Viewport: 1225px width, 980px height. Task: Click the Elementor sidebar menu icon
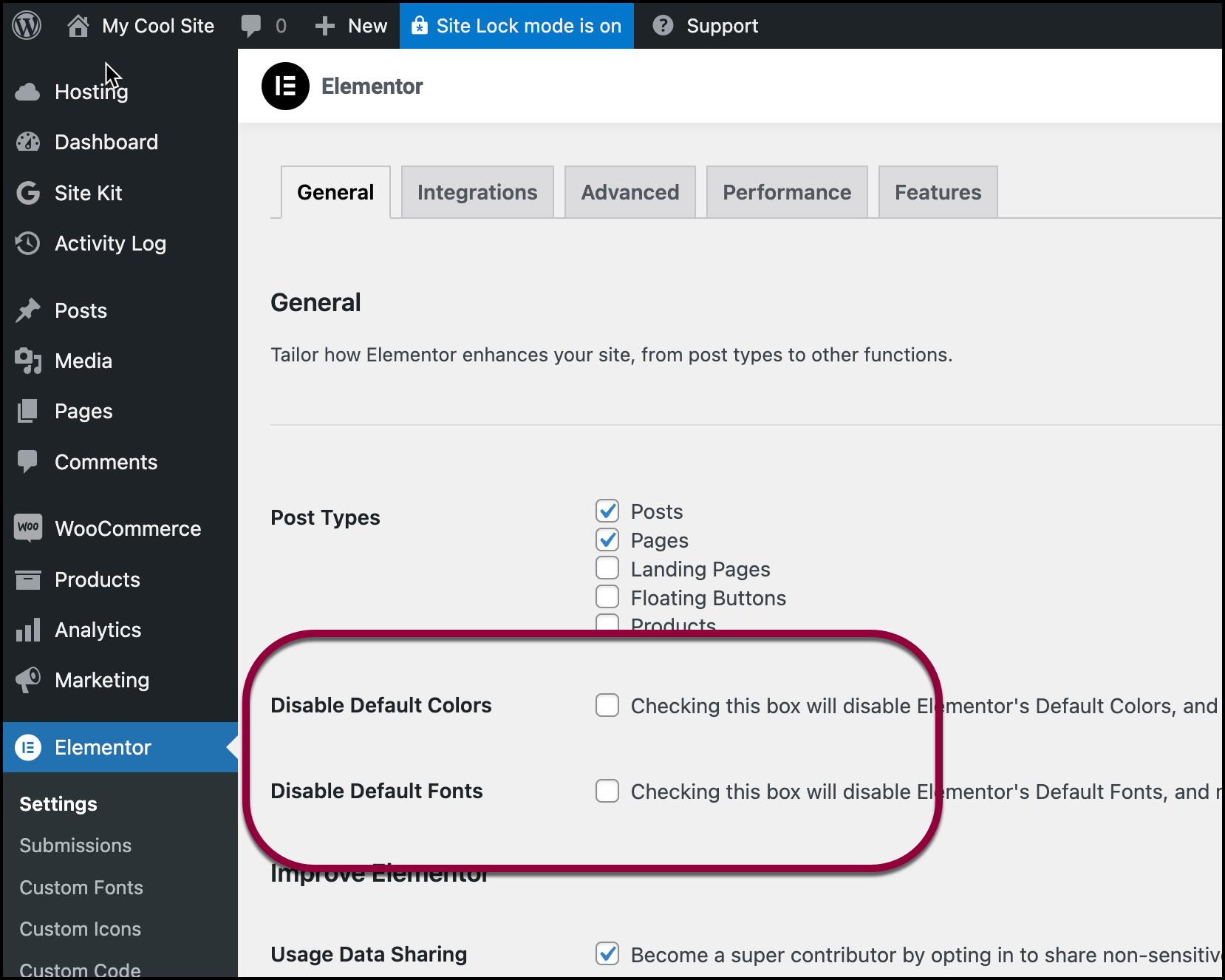28,747
